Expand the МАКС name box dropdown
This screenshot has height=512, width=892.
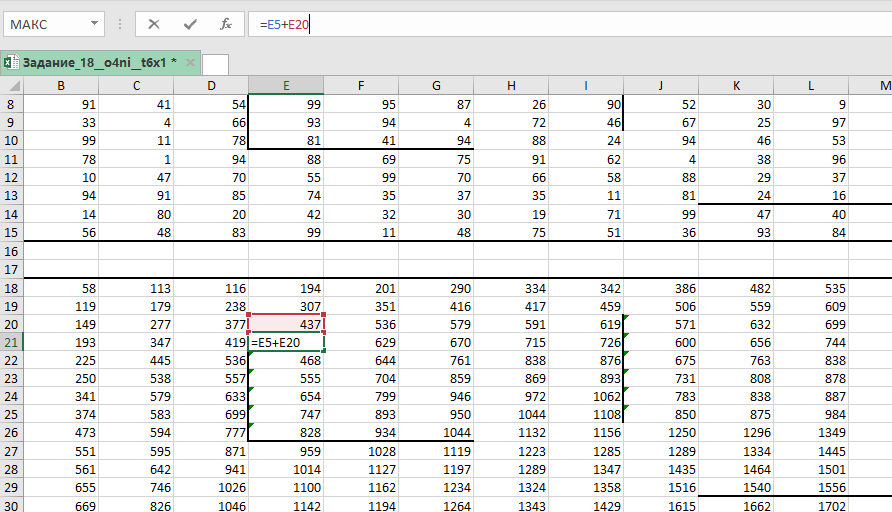93,24
